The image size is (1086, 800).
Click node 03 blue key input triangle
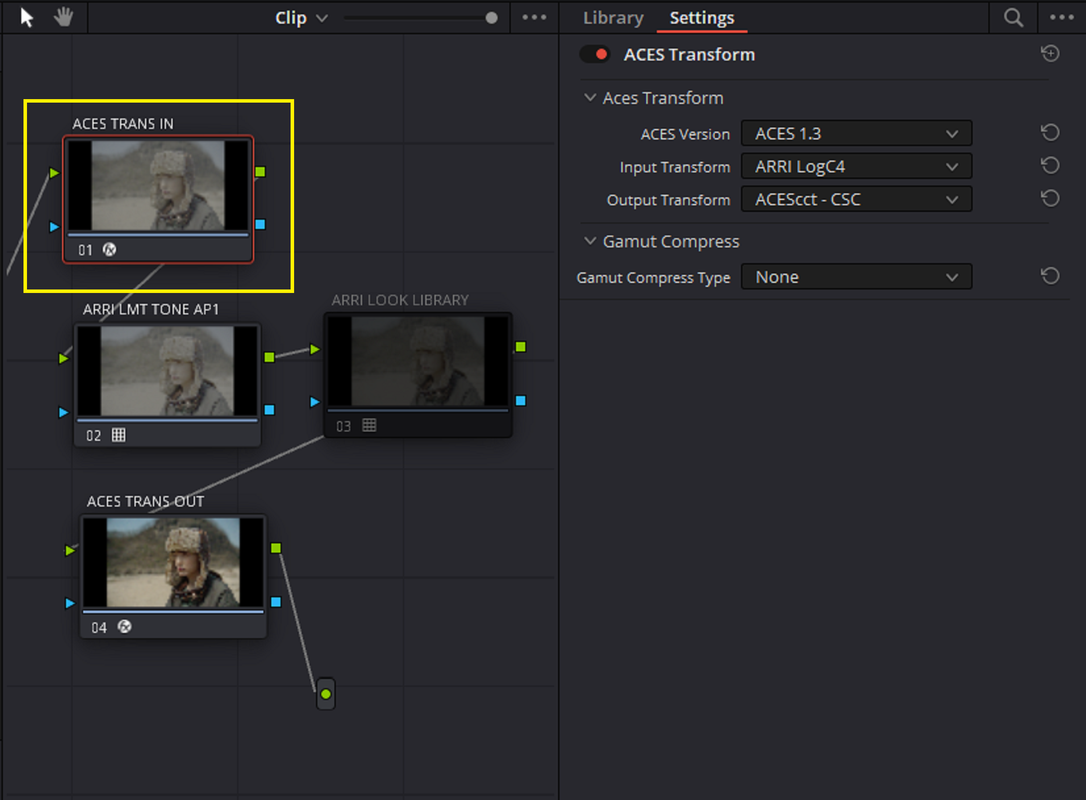(x=314, y=402)
